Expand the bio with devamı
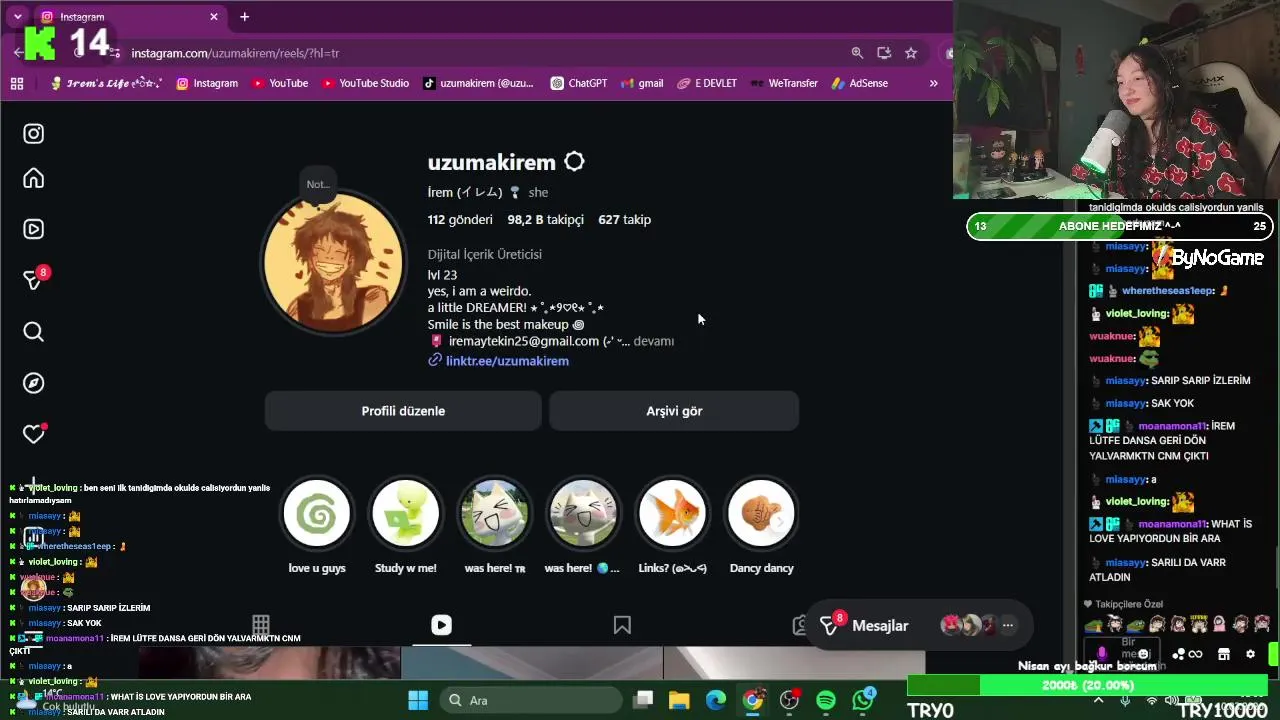 click(x=654, y=341)
